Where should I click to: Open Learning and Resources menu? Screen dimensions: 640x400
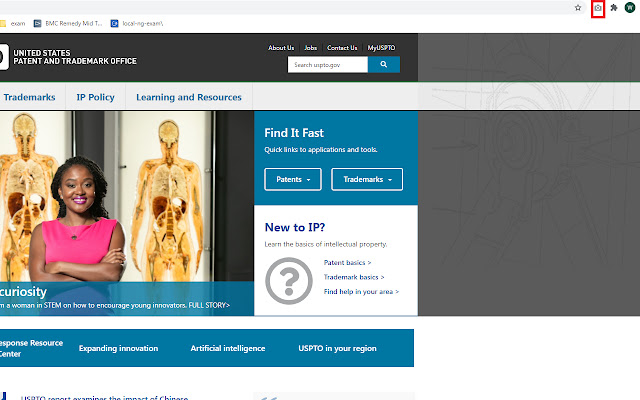click(x=189, y=97)
